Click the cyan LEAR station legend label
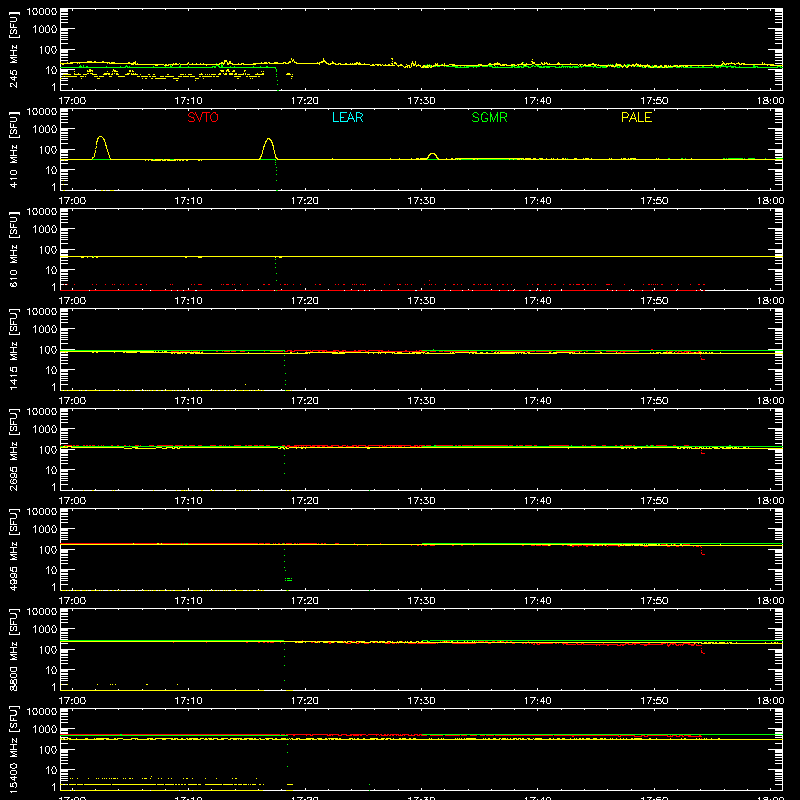The height and width of the screenshot is (800, 800). [347, 117]
